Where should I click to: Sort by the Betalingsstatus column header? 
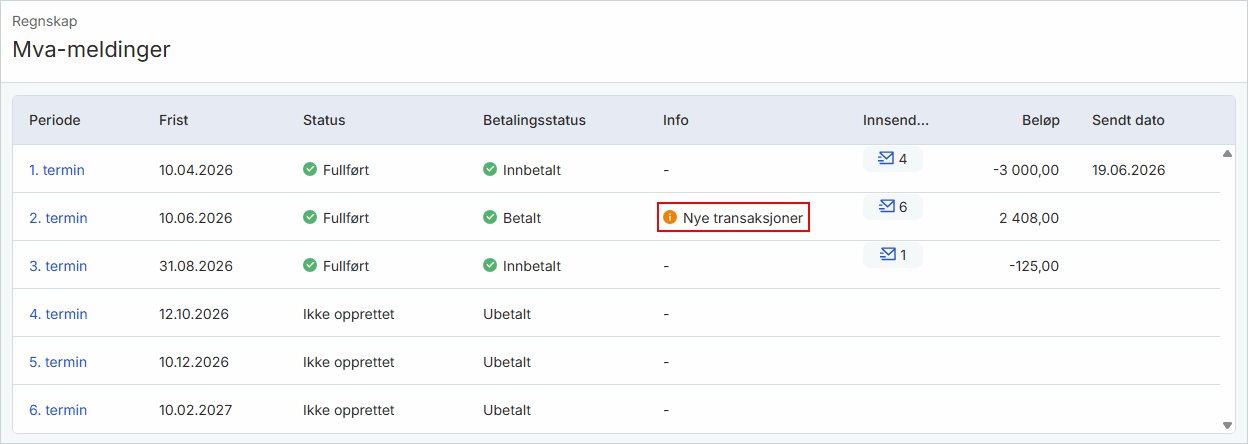(x=534, y=120)
